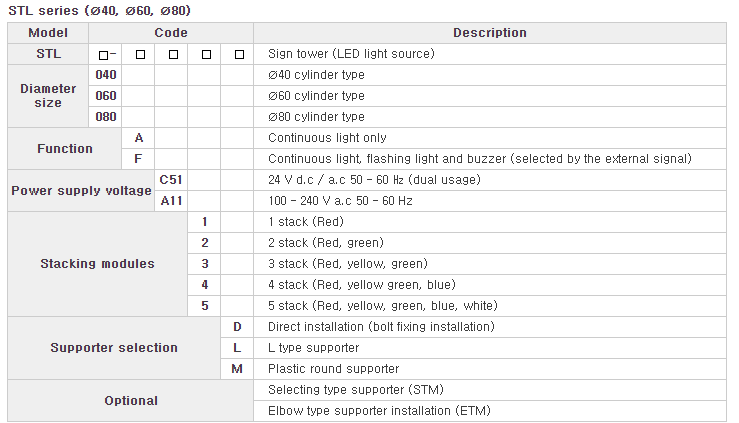
Task: Select the 080 diameter code cell
Action: pos(106,117)
